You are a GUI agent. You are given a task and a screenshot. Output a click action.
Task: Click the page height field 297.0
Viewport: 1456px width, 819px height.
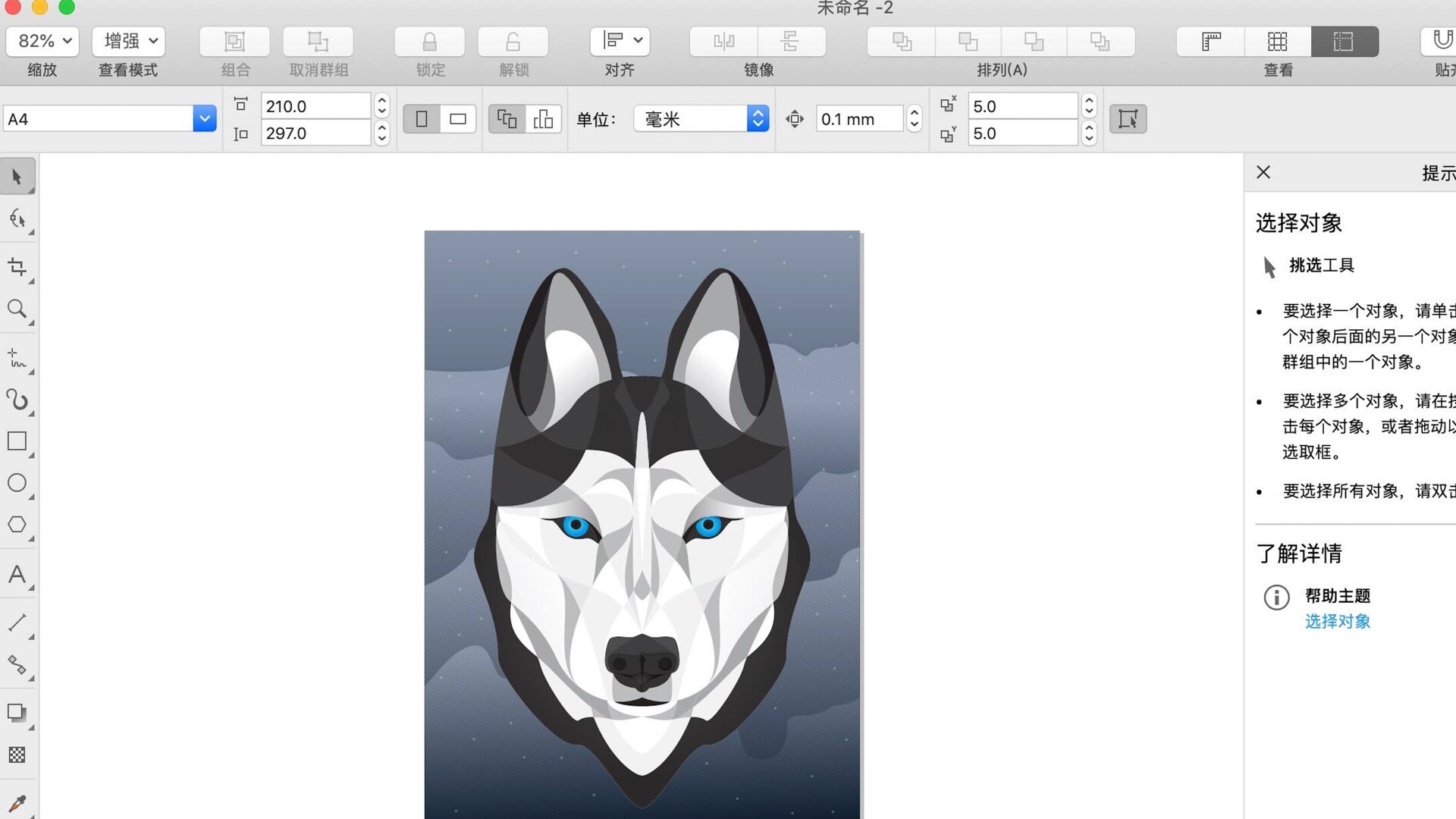pyautogui.click(x=315, y=133)
